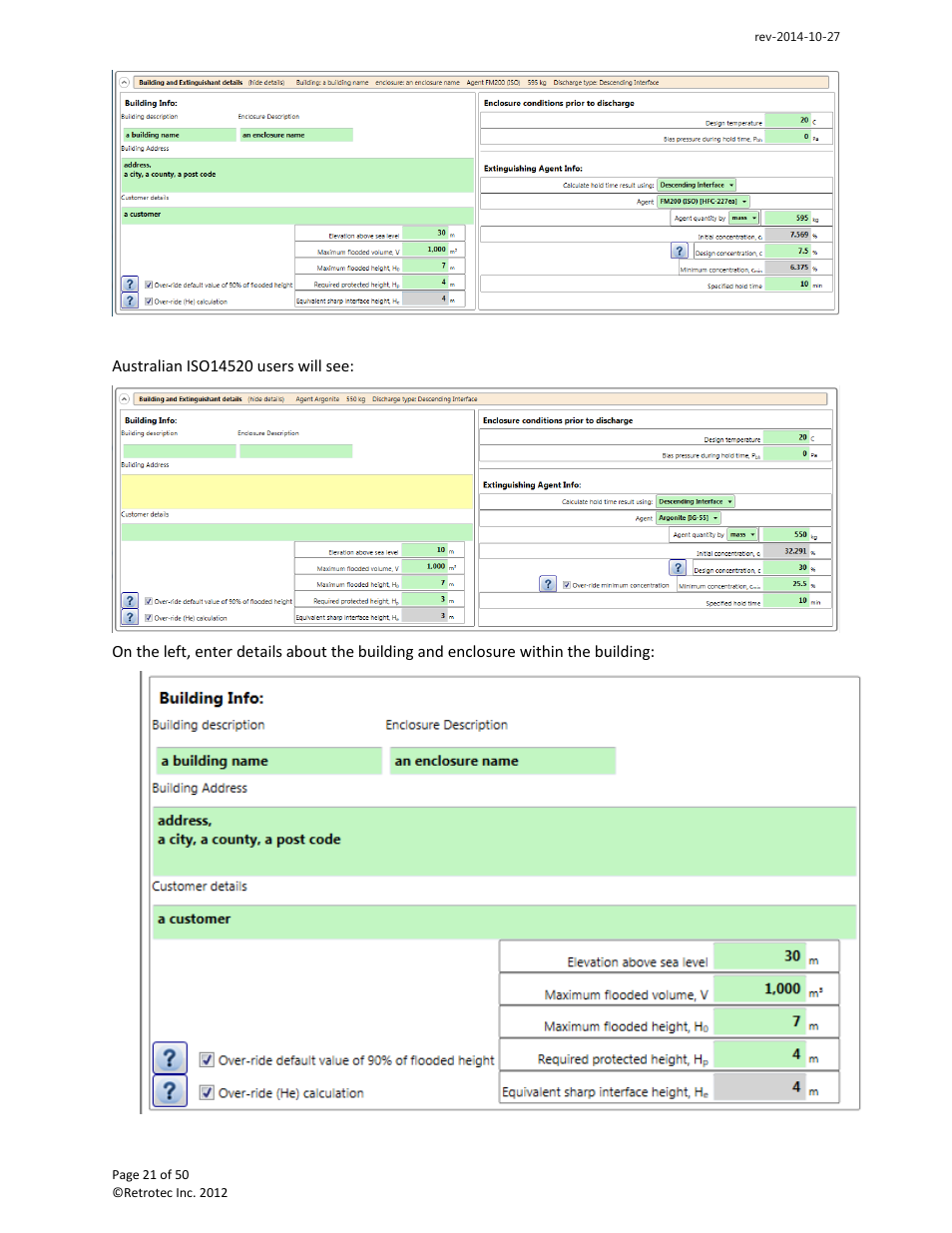Click Minimum concentration value 25.5
This screenshot has width=952, height=1233.
click(786, 584)
